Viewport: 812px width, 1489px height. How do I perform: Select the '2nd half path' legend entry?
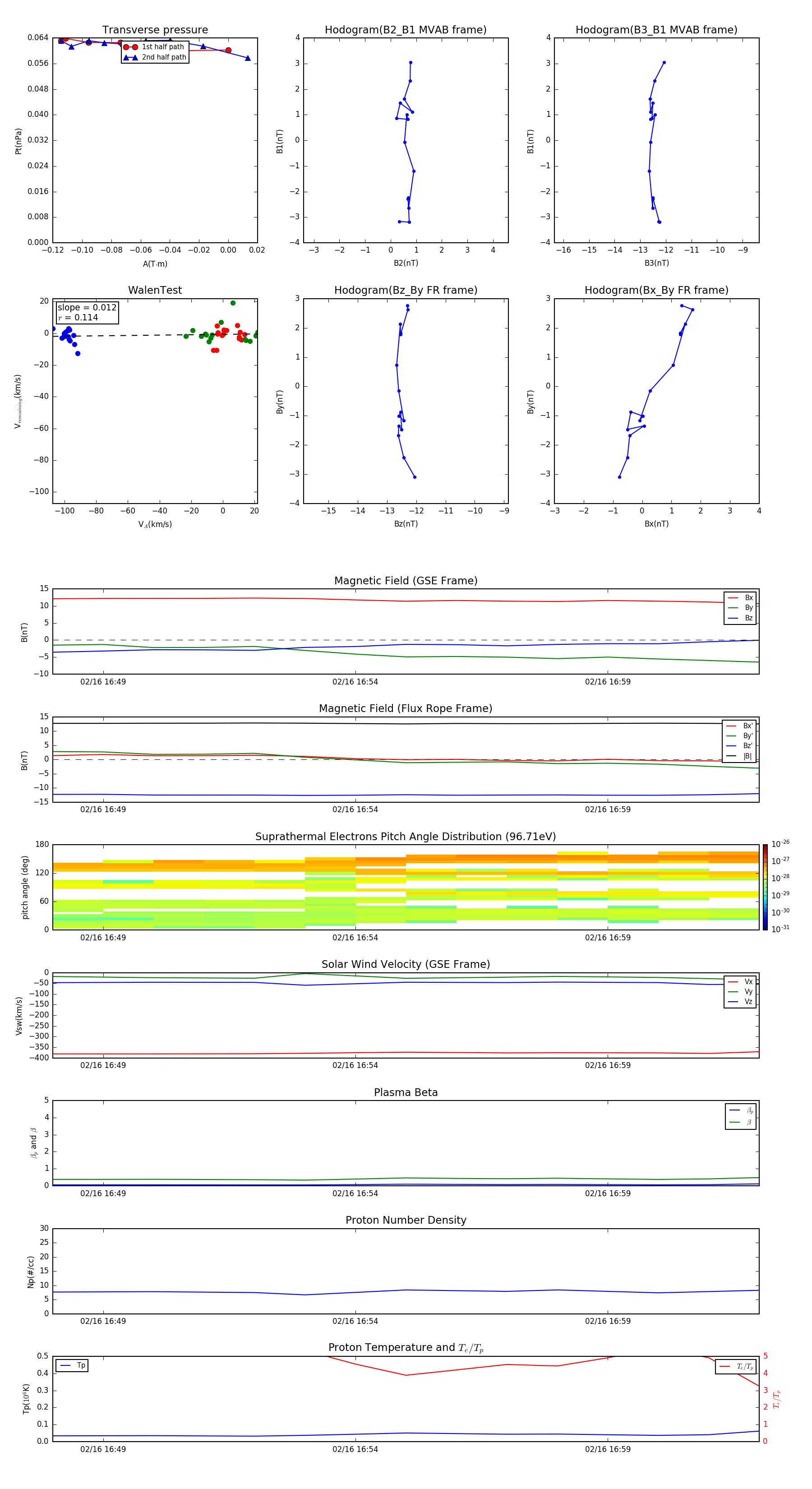[x=154, y=57]
